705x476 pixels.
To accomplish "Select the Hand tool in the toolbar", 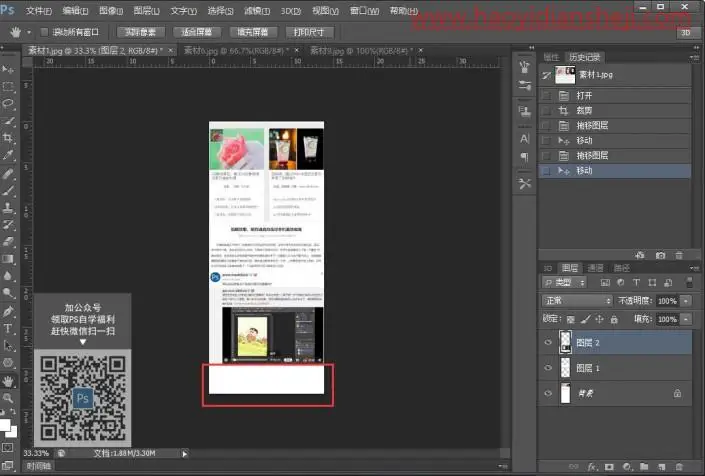I will pyautogui.click(x=8, y=381).
